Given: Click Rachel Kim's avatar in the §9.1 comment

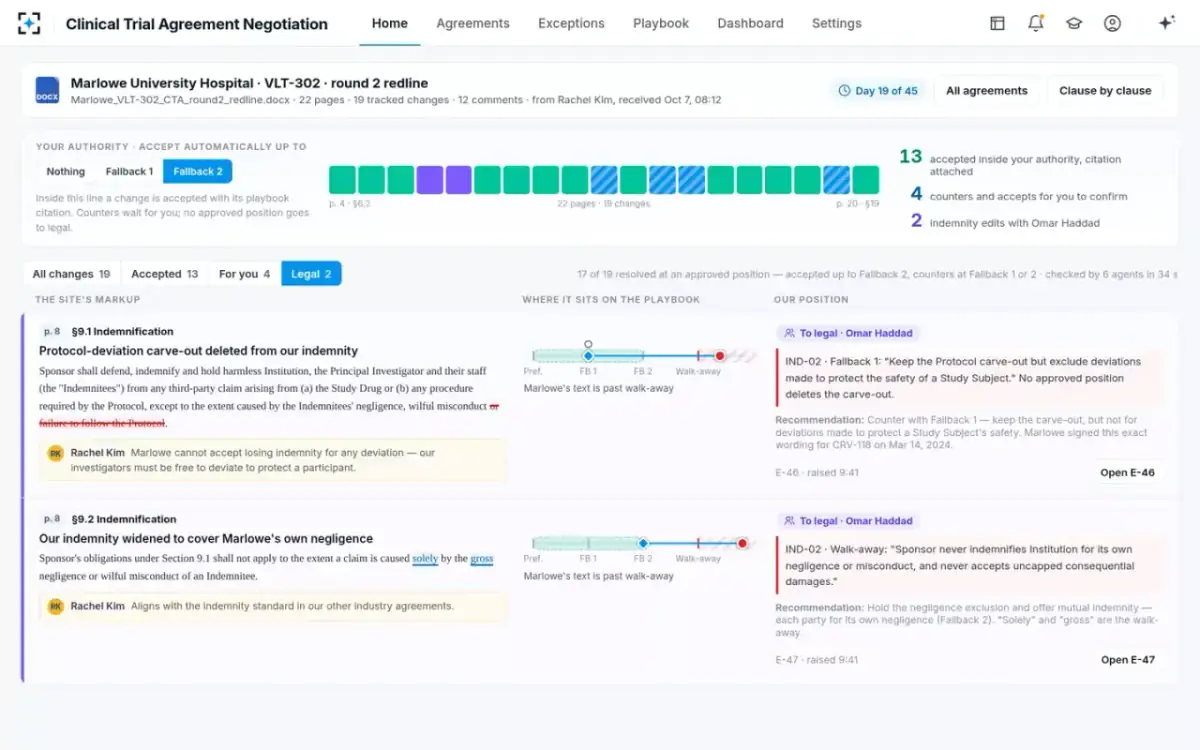Looking at the screenshot, I should [x=56, y=453].
